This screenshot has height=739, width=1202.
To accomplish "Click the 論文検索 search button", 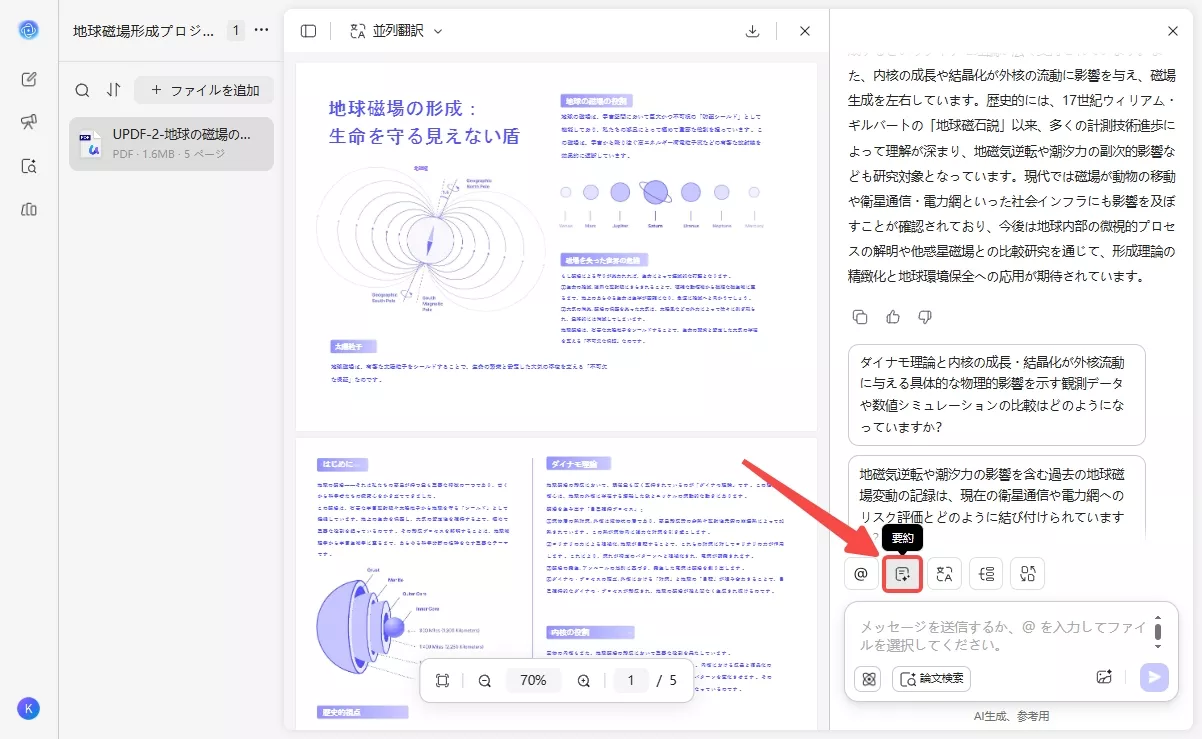I will (930, 678).
